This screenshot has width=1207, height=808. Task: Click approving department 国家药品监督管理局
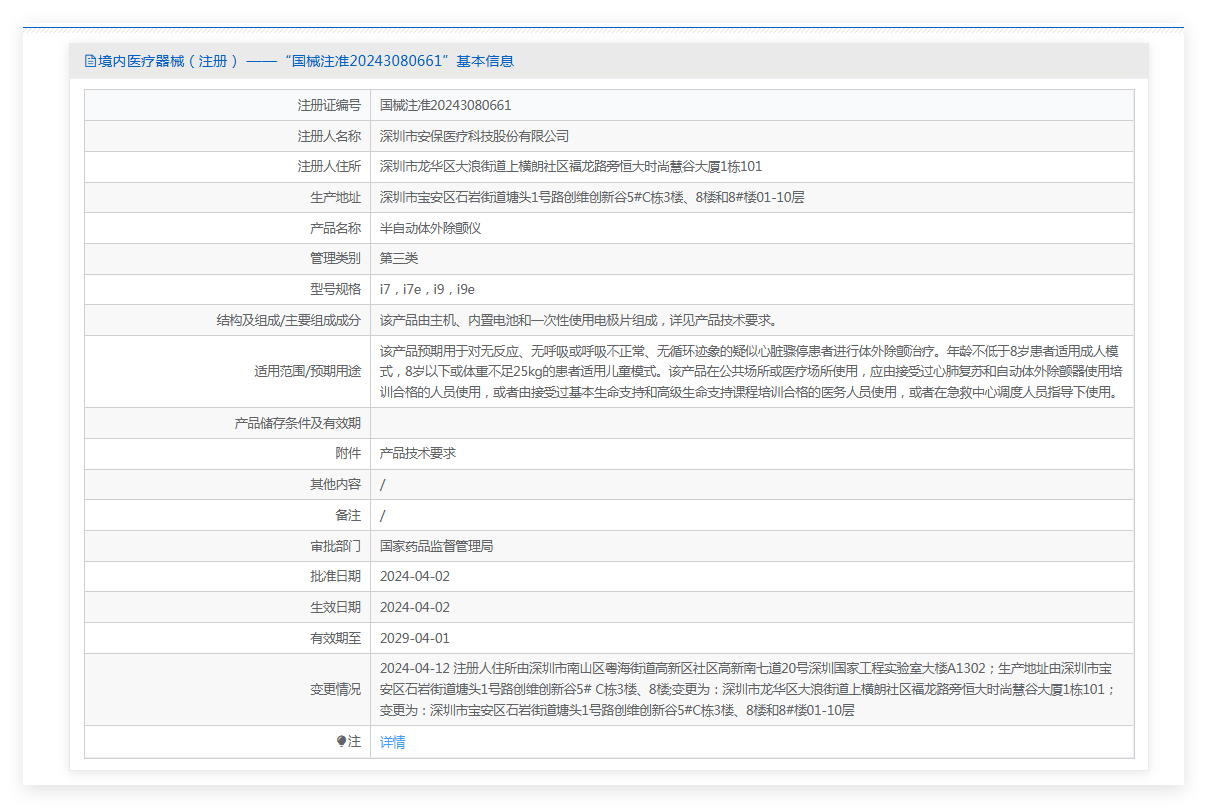[x=436, y=546]
